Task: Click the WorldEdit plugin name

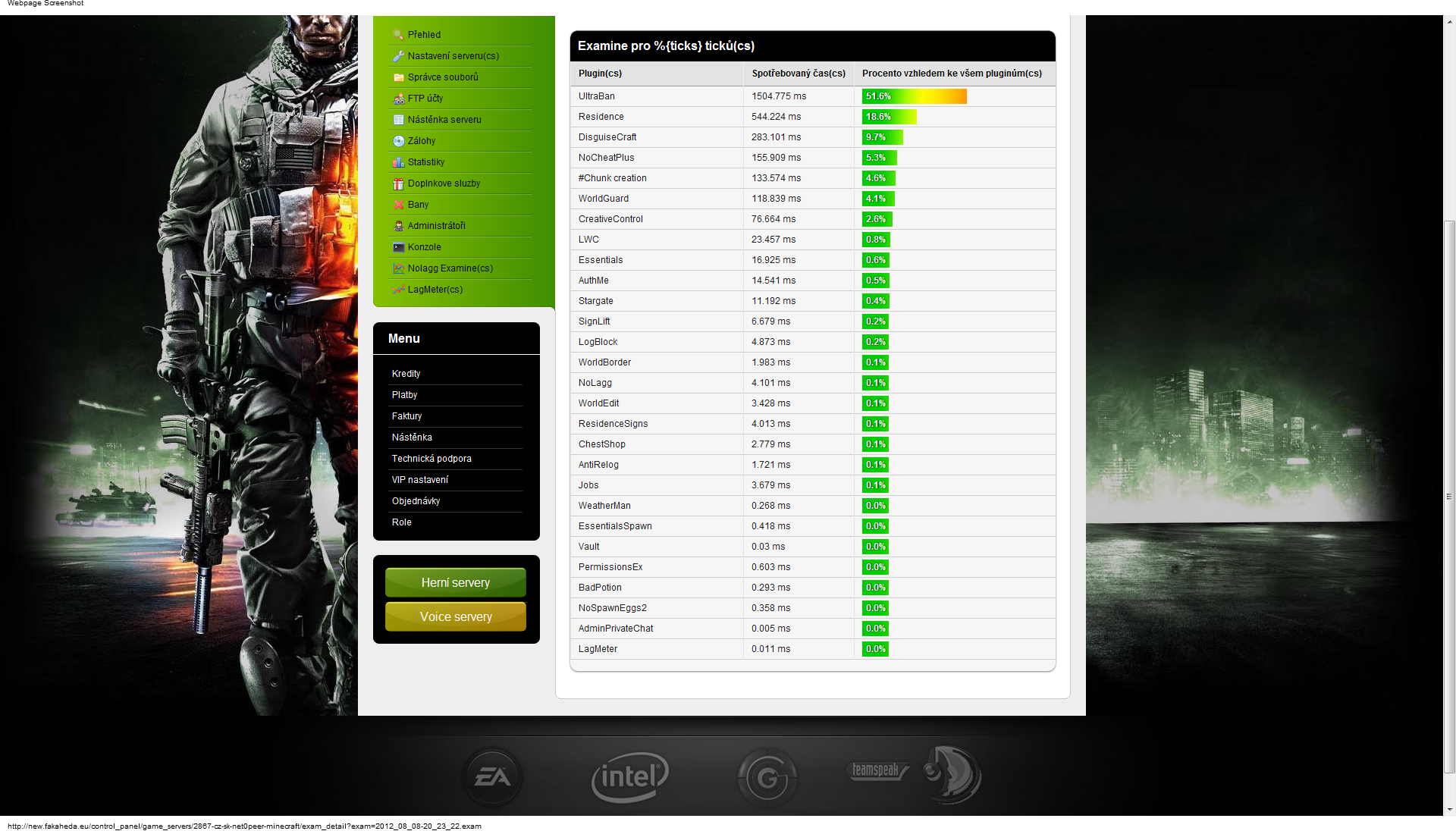Action: [x=598, y=403]
